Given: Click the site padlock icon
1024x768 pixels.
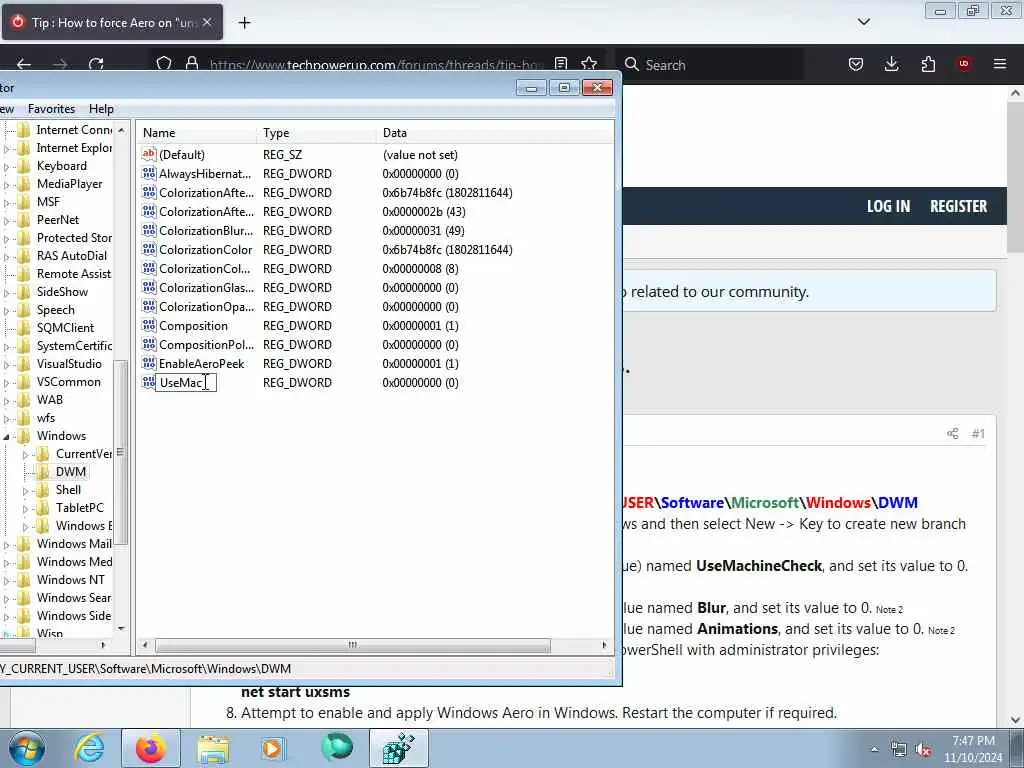Looking at the screenshot, I should 192,64.
